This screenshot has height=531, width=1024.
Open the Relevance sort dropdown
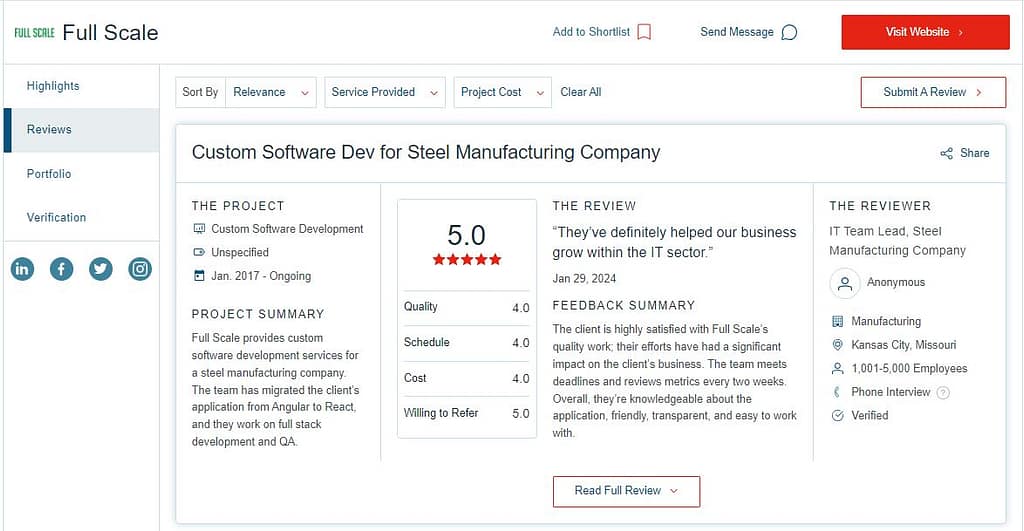[x=271, y=92]
